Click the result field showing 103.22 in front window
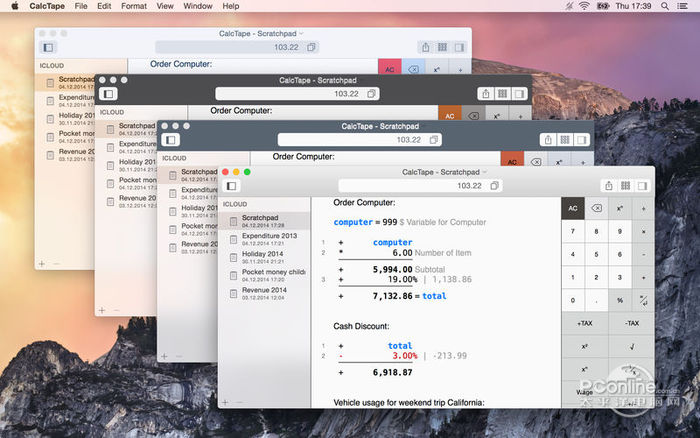Viewport: 700px width, 438px height. (x=420, y=186)
